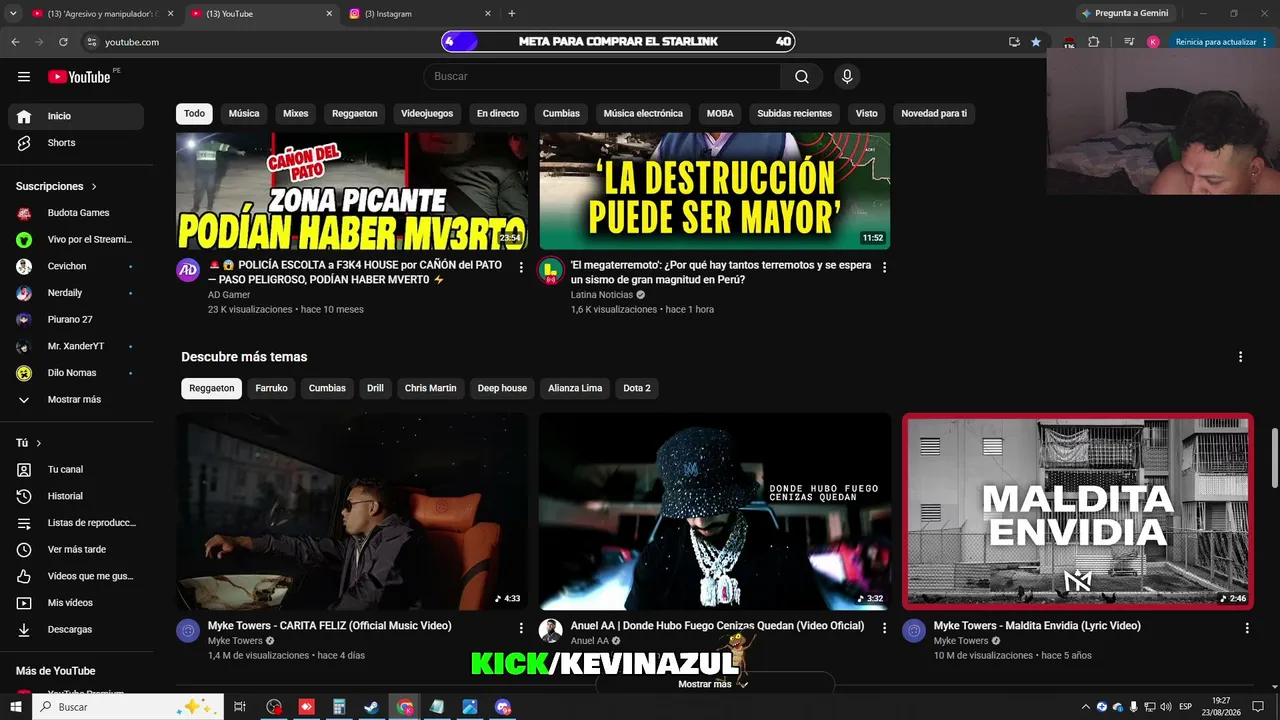Screen dimensions: 1280x720
Task: Open options for Descubre más temas section
Action: coord(1240,357)
